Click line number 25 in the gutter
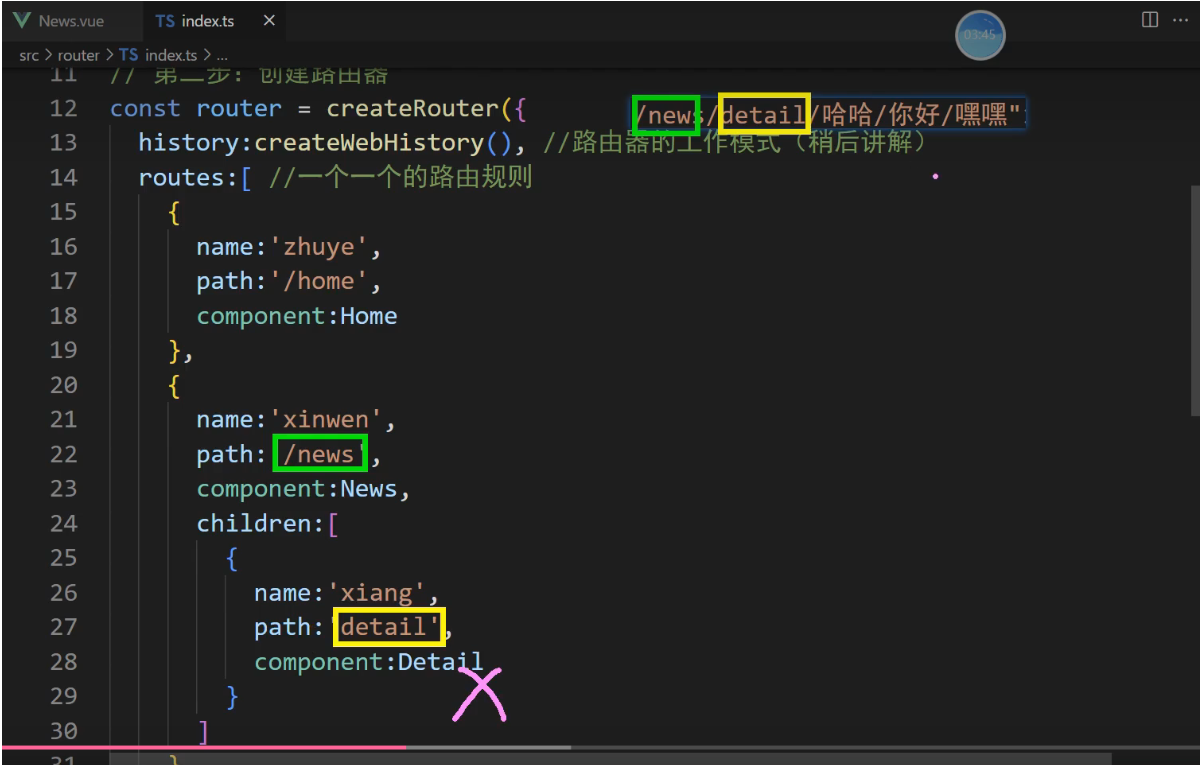The image size is (1201, 765). 63,558
